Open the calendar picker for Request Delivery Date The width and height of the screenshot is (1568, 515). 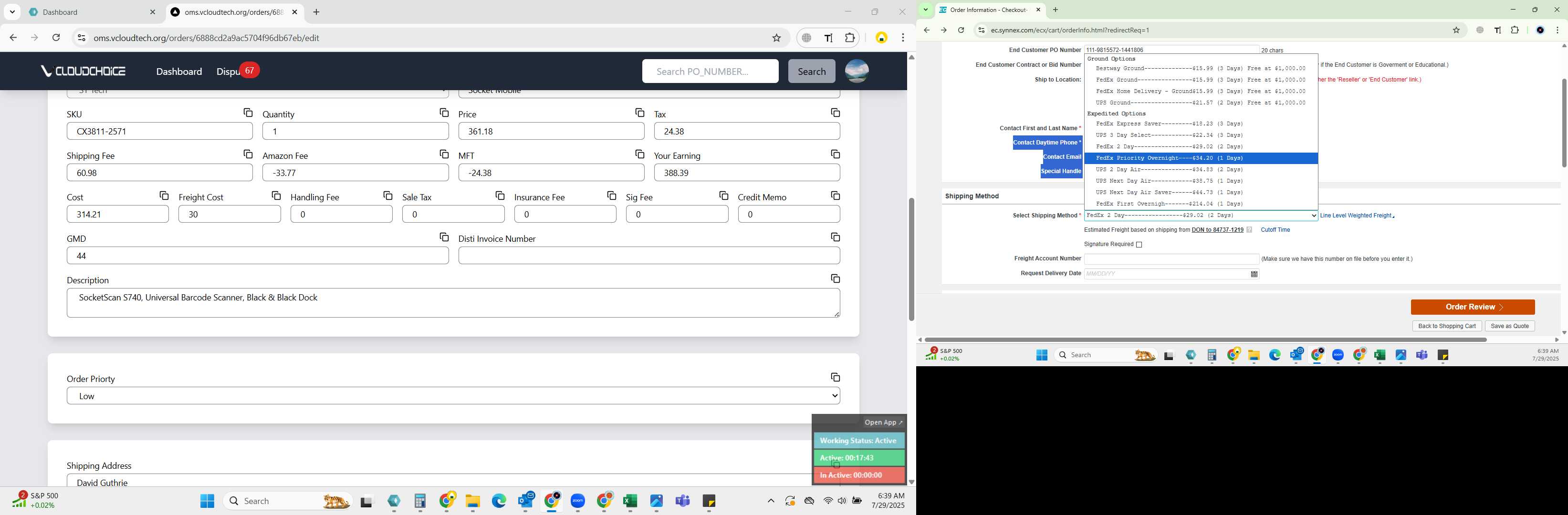point(1254,274)
